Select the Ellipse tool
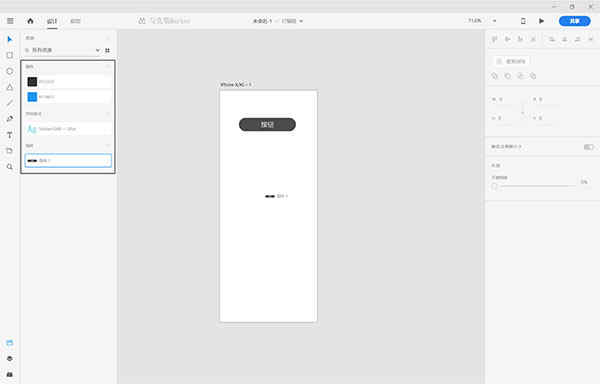 click(10, 71)
